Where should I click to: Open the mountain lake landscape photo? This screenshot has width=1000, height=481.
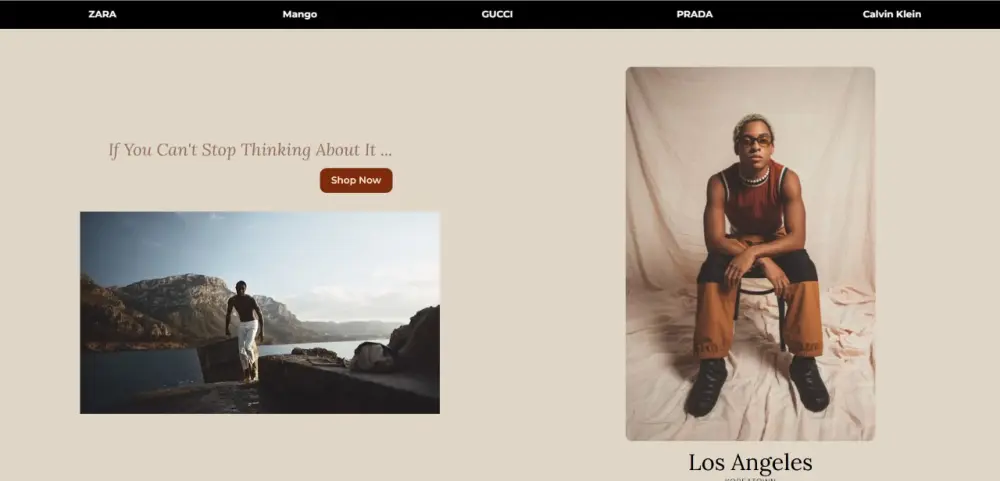(260, 313)
